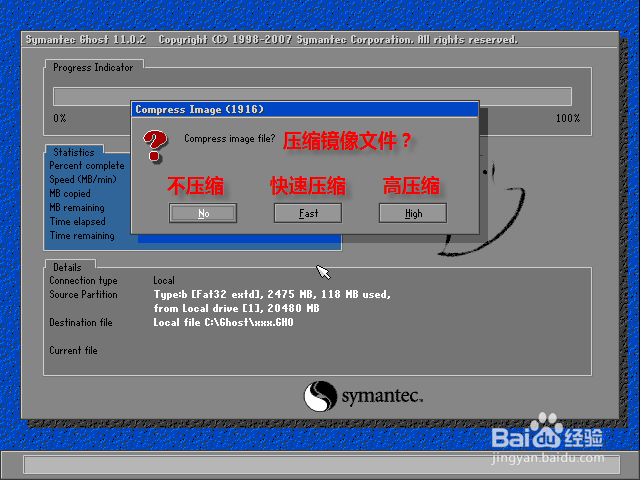The width and height of the screenshot is (640, 480).
Task: Select the 'Percent complete' statistics label
Action: point(87,166)
